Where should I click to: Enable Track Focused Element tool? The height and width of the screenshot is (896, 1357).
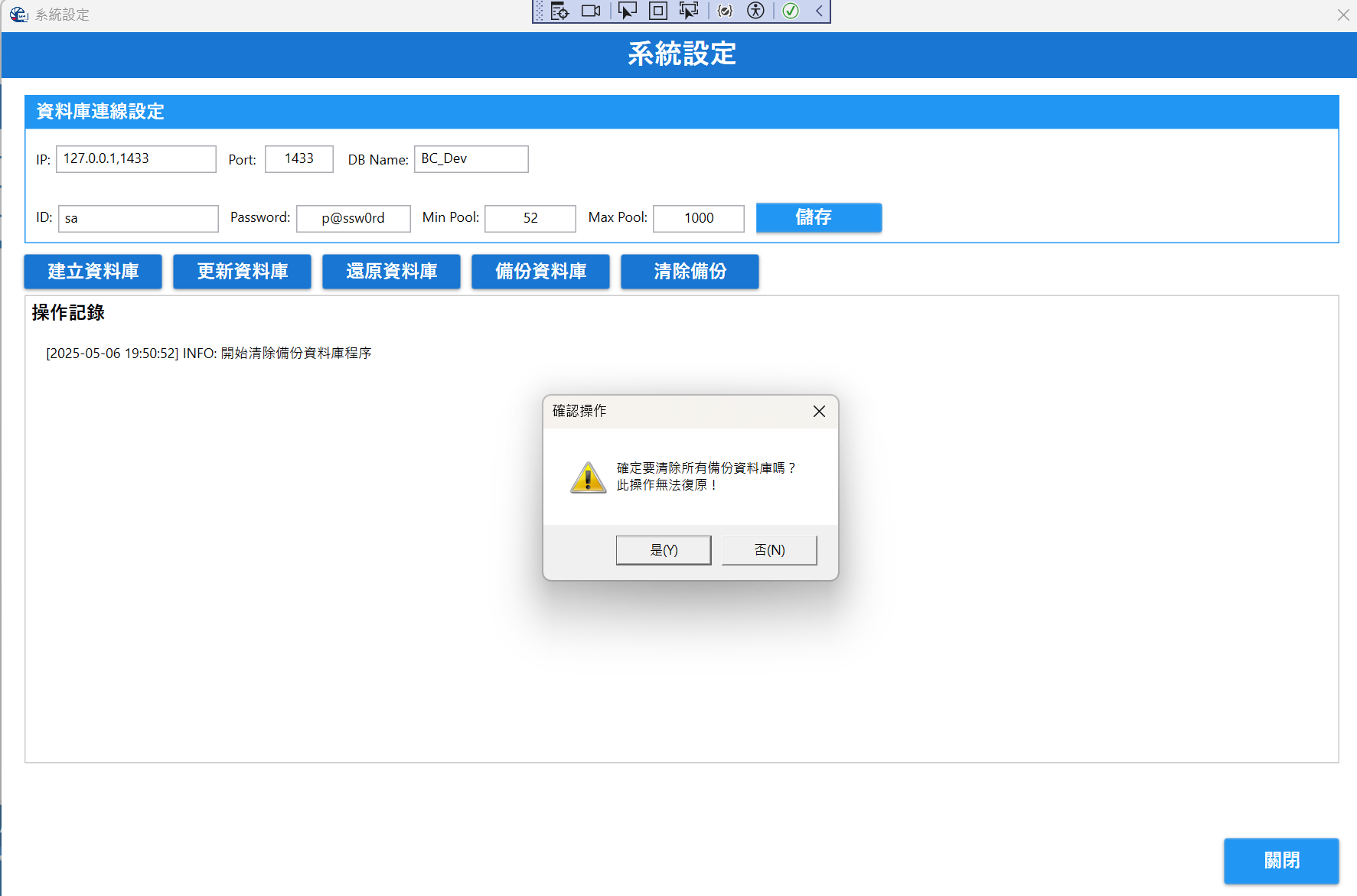click(689, 11)
